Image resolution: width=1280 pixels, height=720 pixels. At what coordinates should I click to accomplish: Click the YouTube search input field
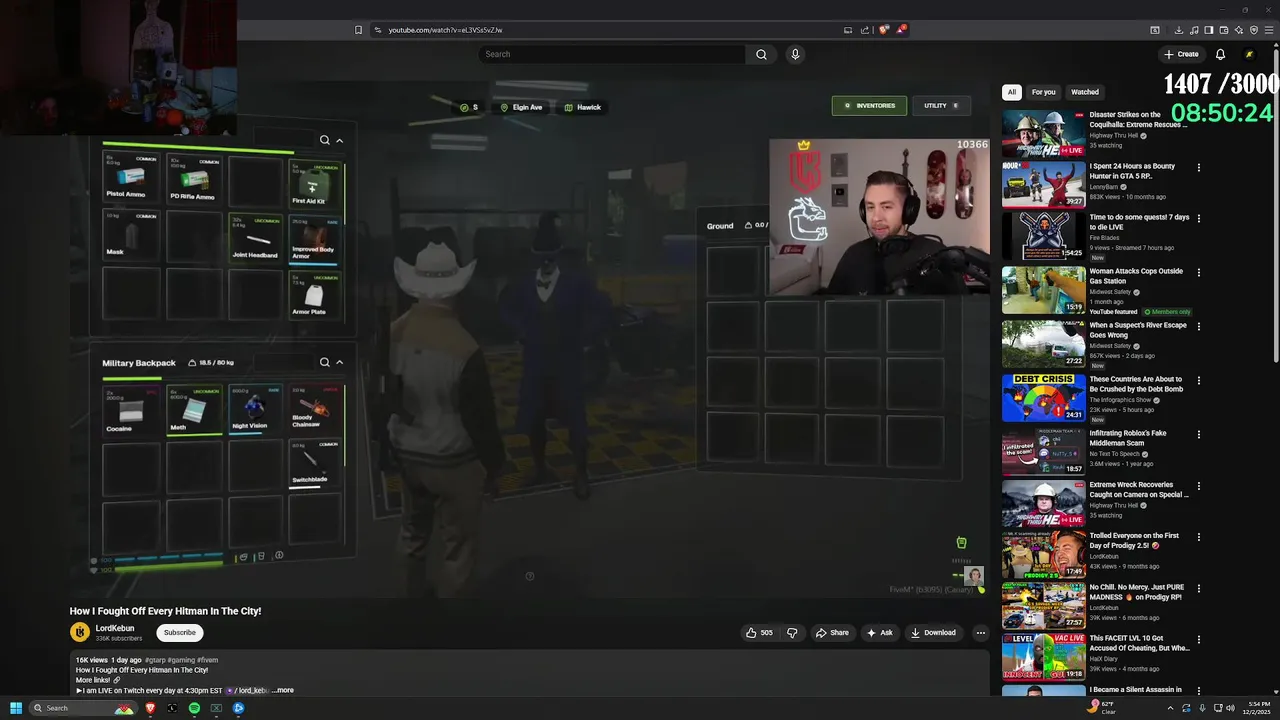coord(612,54)
